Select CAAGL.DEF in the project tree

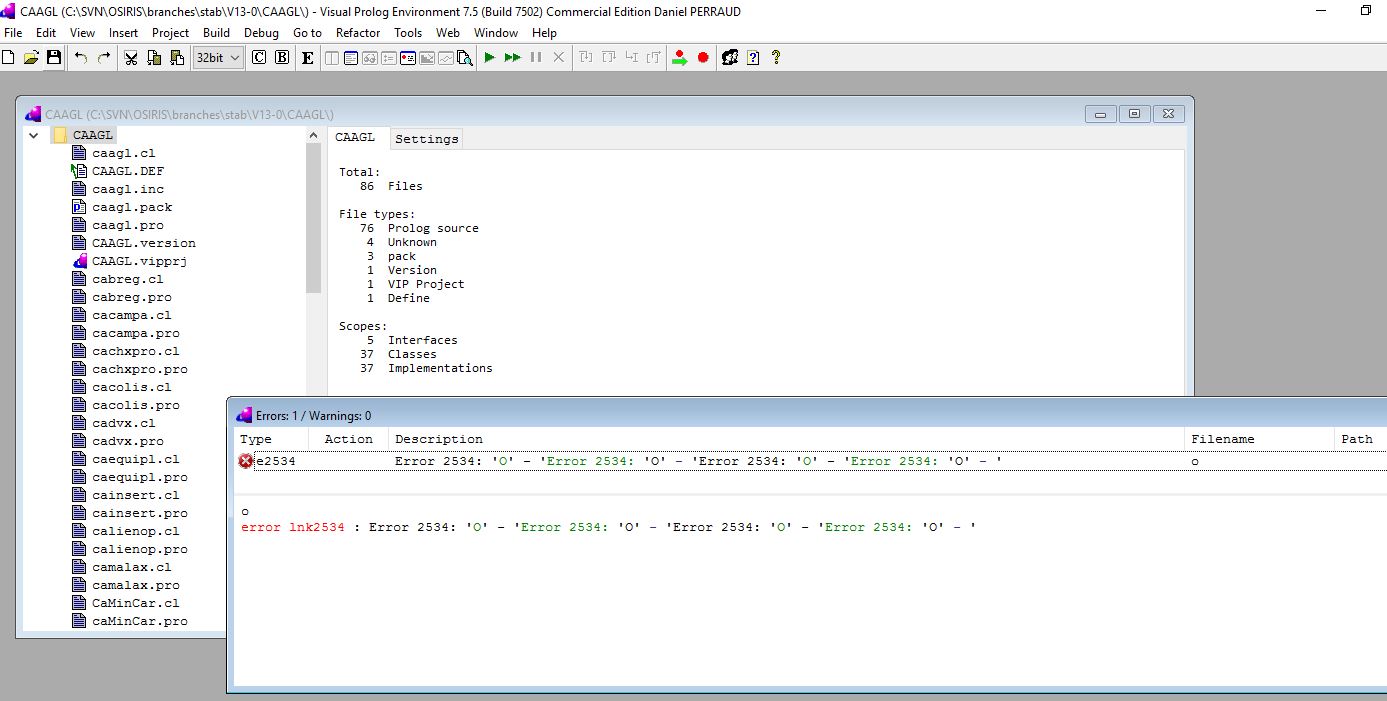click(127, 171)
